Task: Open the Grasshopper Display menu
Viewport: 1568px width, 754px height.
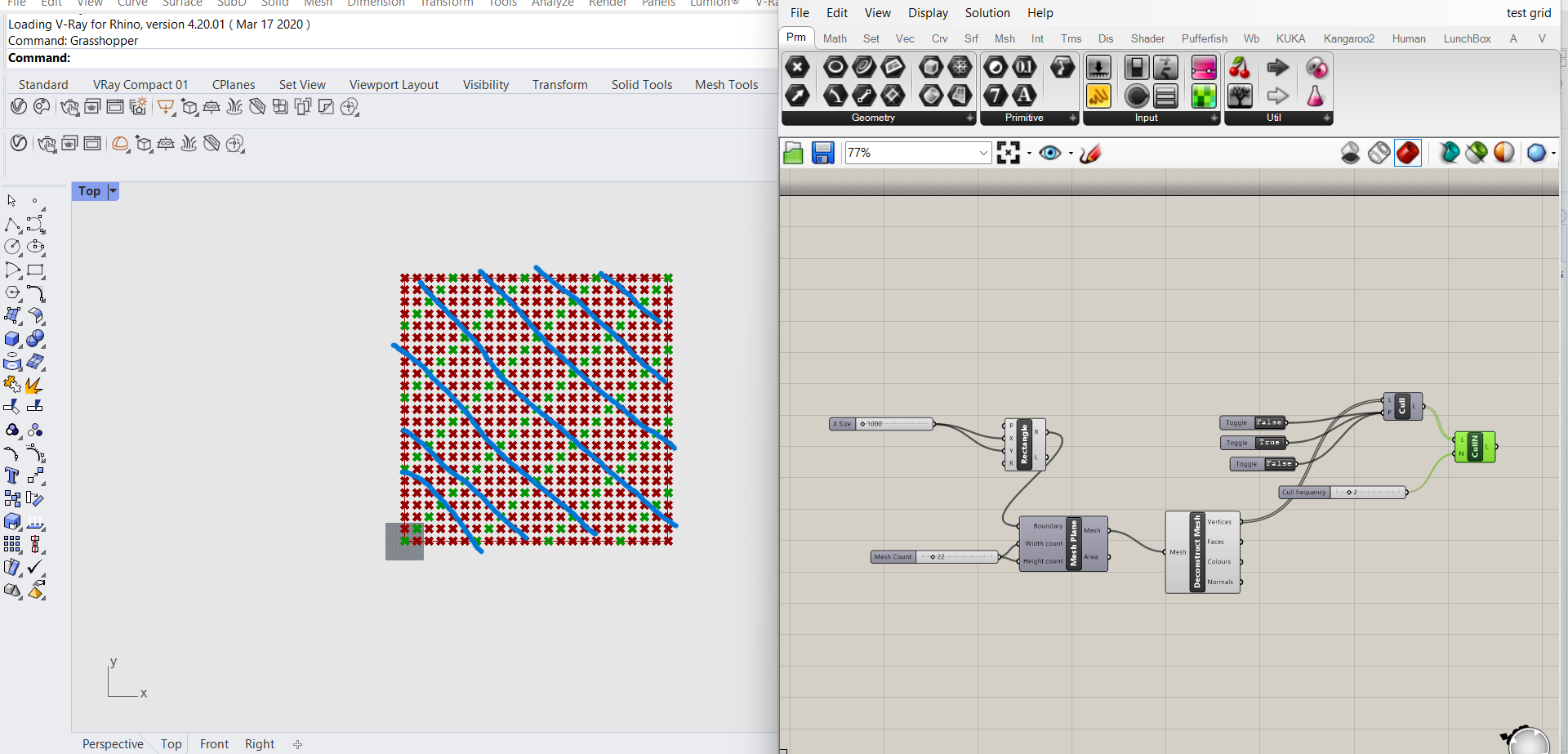Action: (928, 13)
